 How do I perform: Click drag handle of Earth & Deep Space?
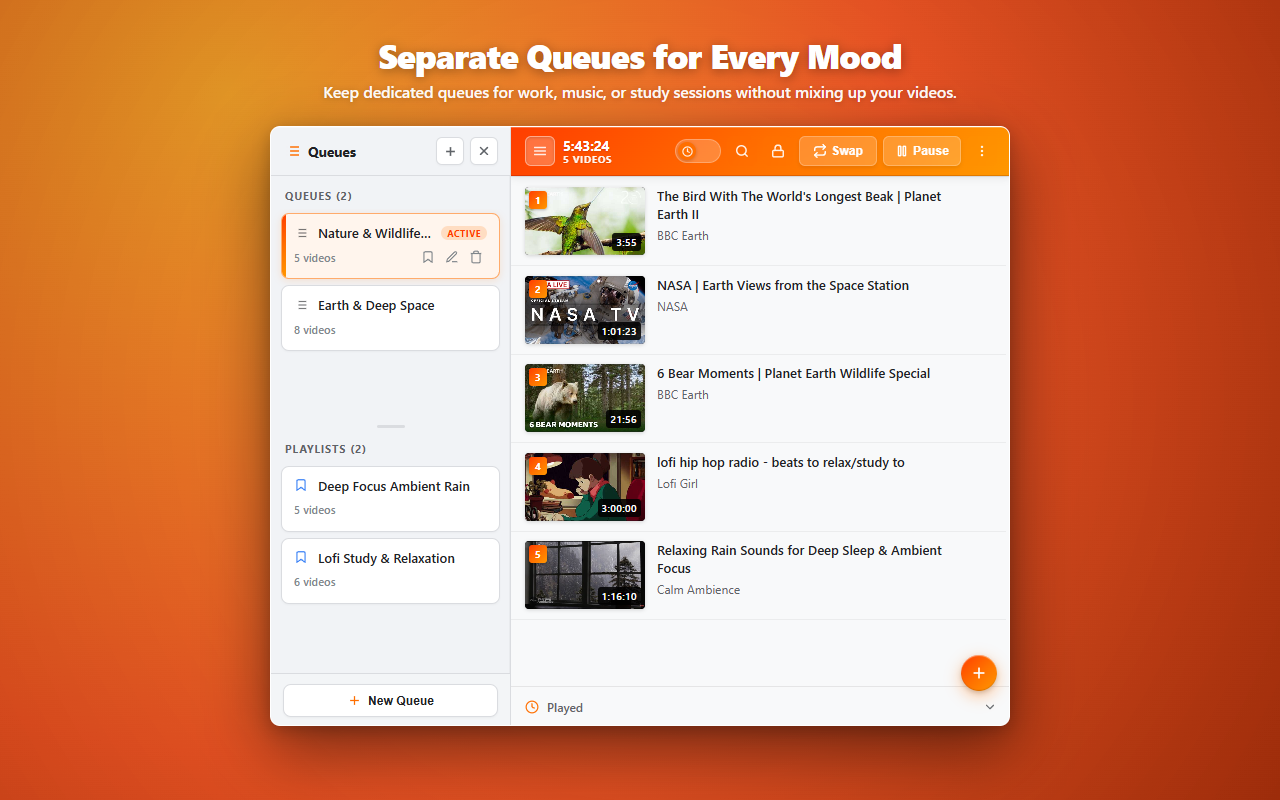click(x=302, y=305)
